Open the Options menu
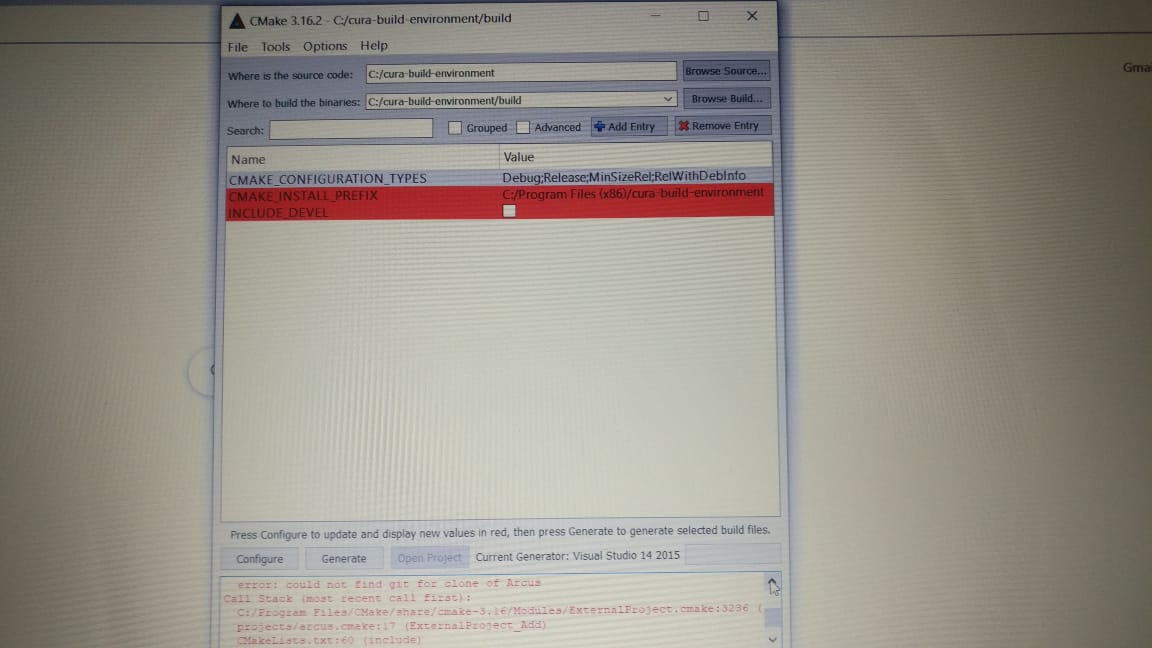Viewport: 1152px width, 648px height. tap(325, 46)
